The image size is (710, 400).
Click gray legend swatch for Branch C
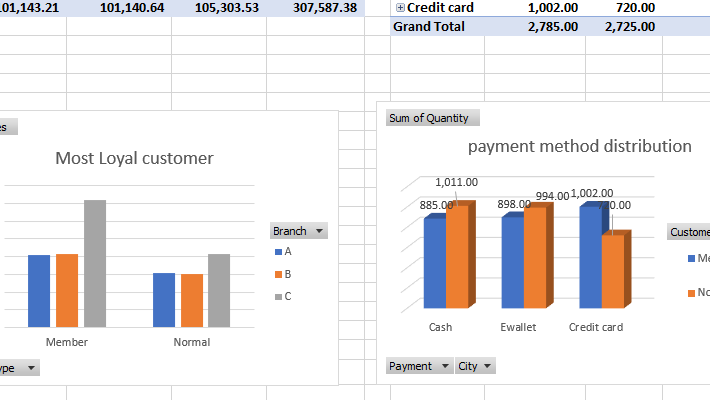277,296
